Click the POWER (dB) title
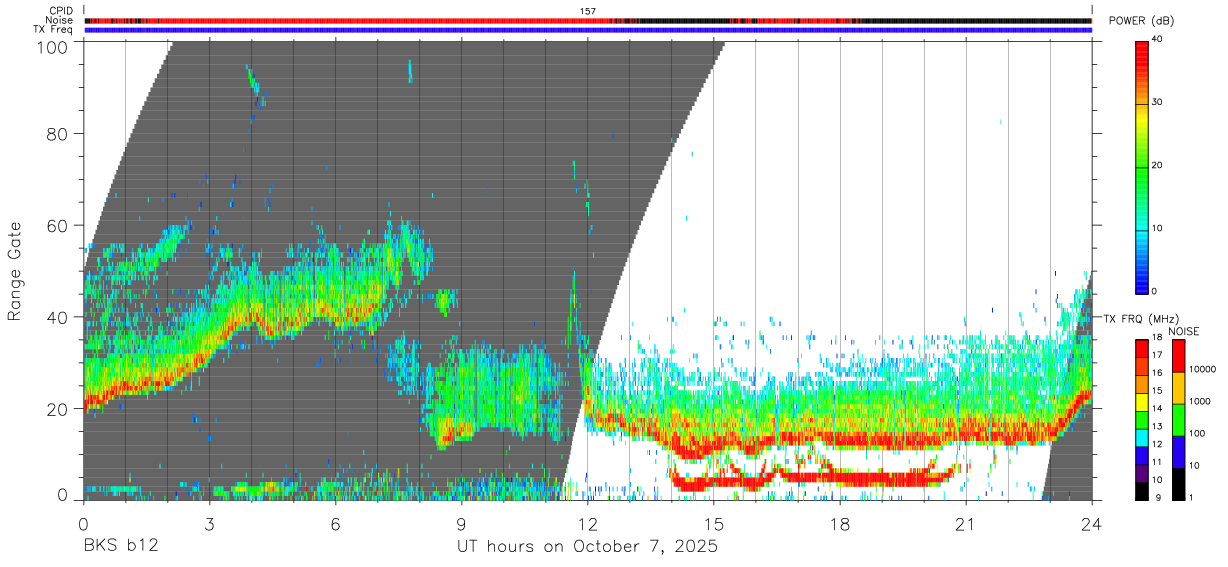 coord(1141,21)
